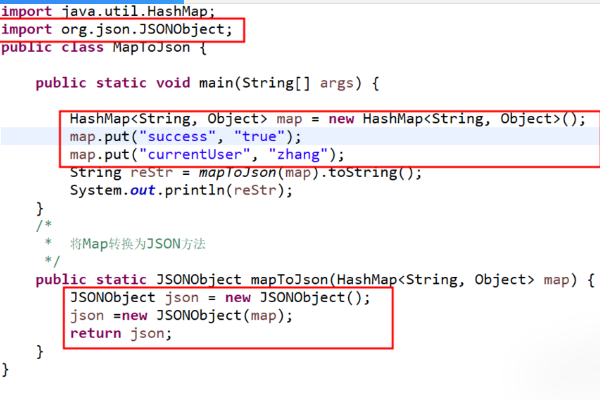This screenshot has height=400, width=600.
Task: Click 'JSONObject json = new JSONObject();' line
Action: [x=220, y=298]
